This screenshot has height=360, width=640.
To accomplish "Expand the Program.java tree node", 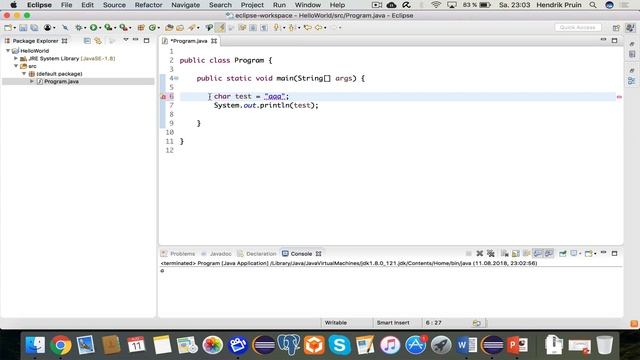I will click(x=32, y=81).
